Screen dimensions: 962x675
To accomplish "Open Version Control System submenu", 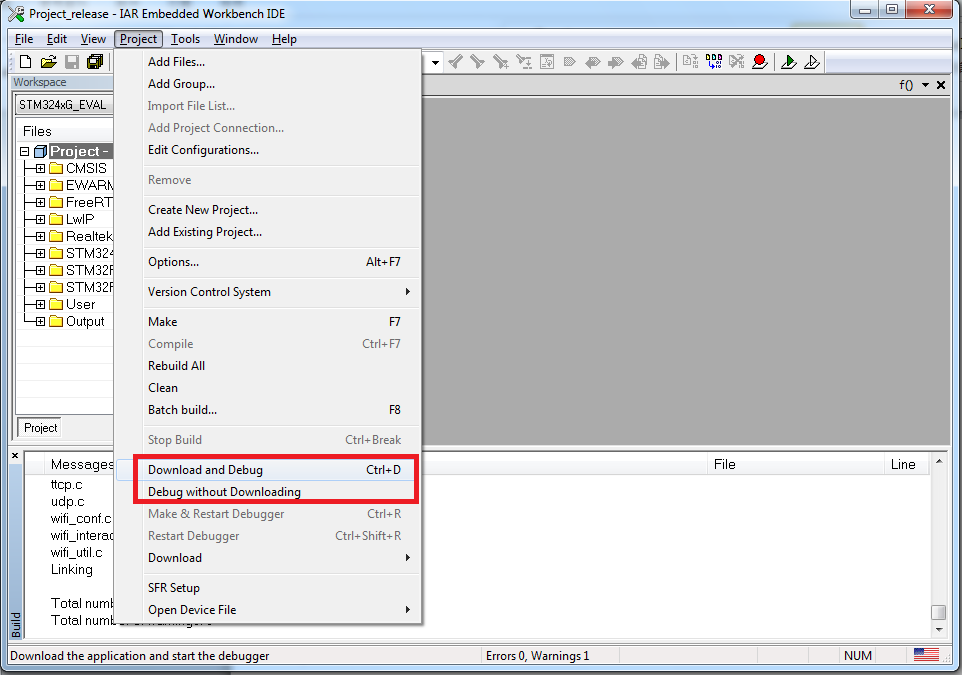I will (267, 292).
